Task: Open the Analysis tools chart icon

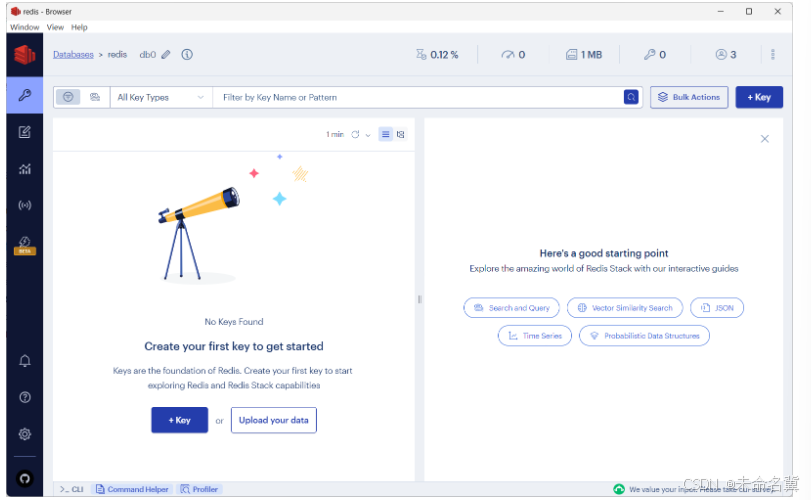Action: (24, 169)
